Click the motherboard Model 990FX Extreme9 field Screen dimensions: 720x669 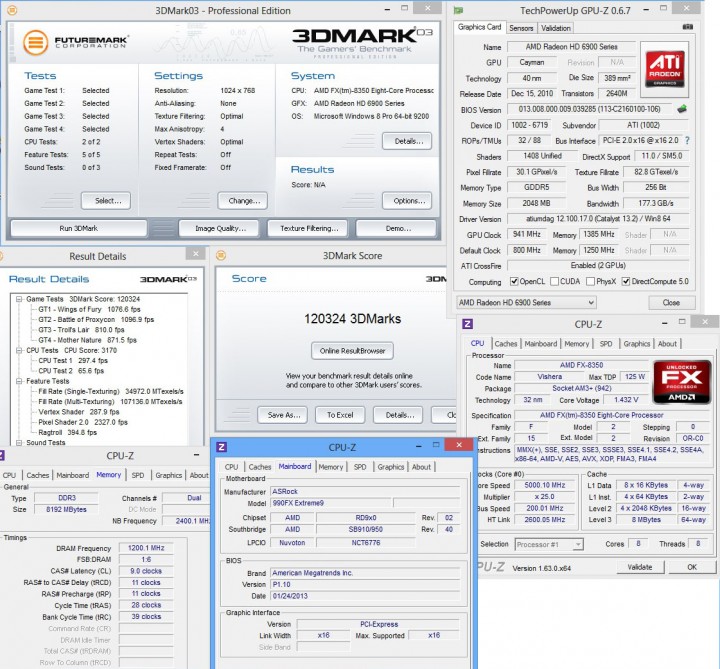click(330, 503)
